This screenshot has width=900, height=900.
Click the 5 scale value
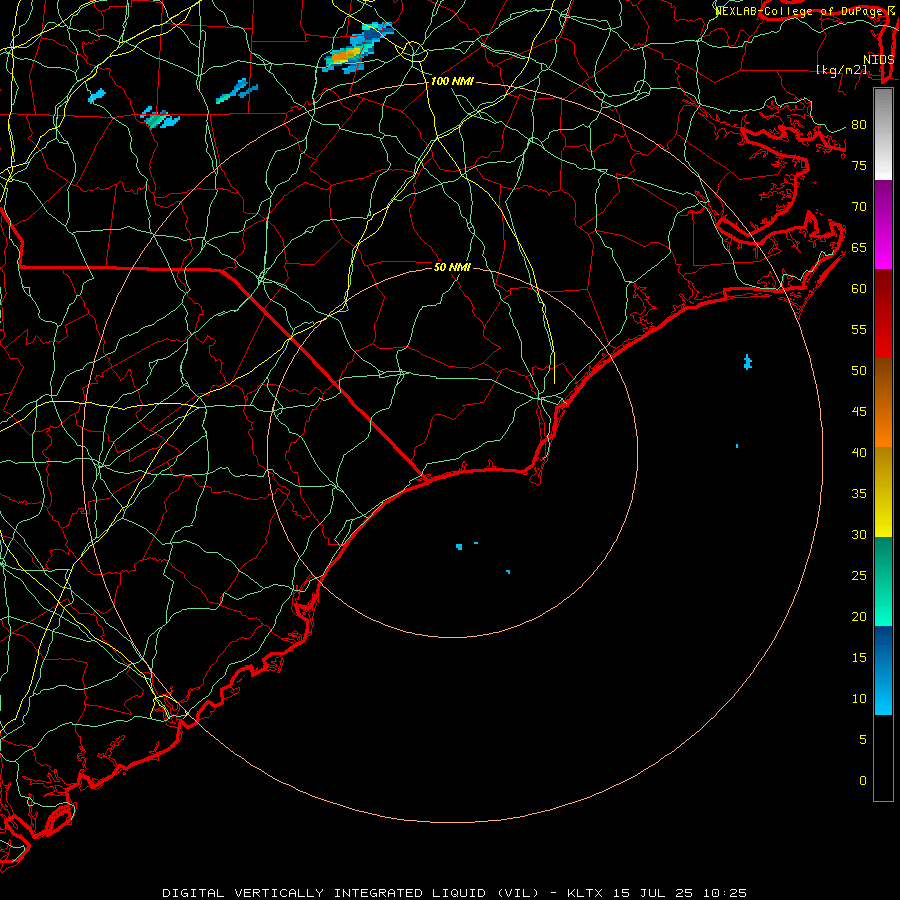point(863,739)
